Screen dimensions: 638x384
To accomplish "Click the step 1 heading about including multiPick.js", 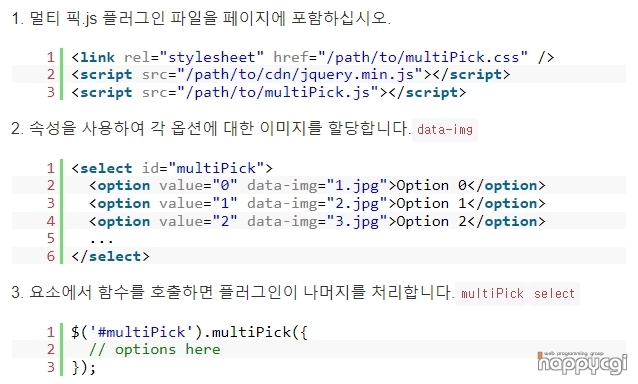I will (201, 18).
